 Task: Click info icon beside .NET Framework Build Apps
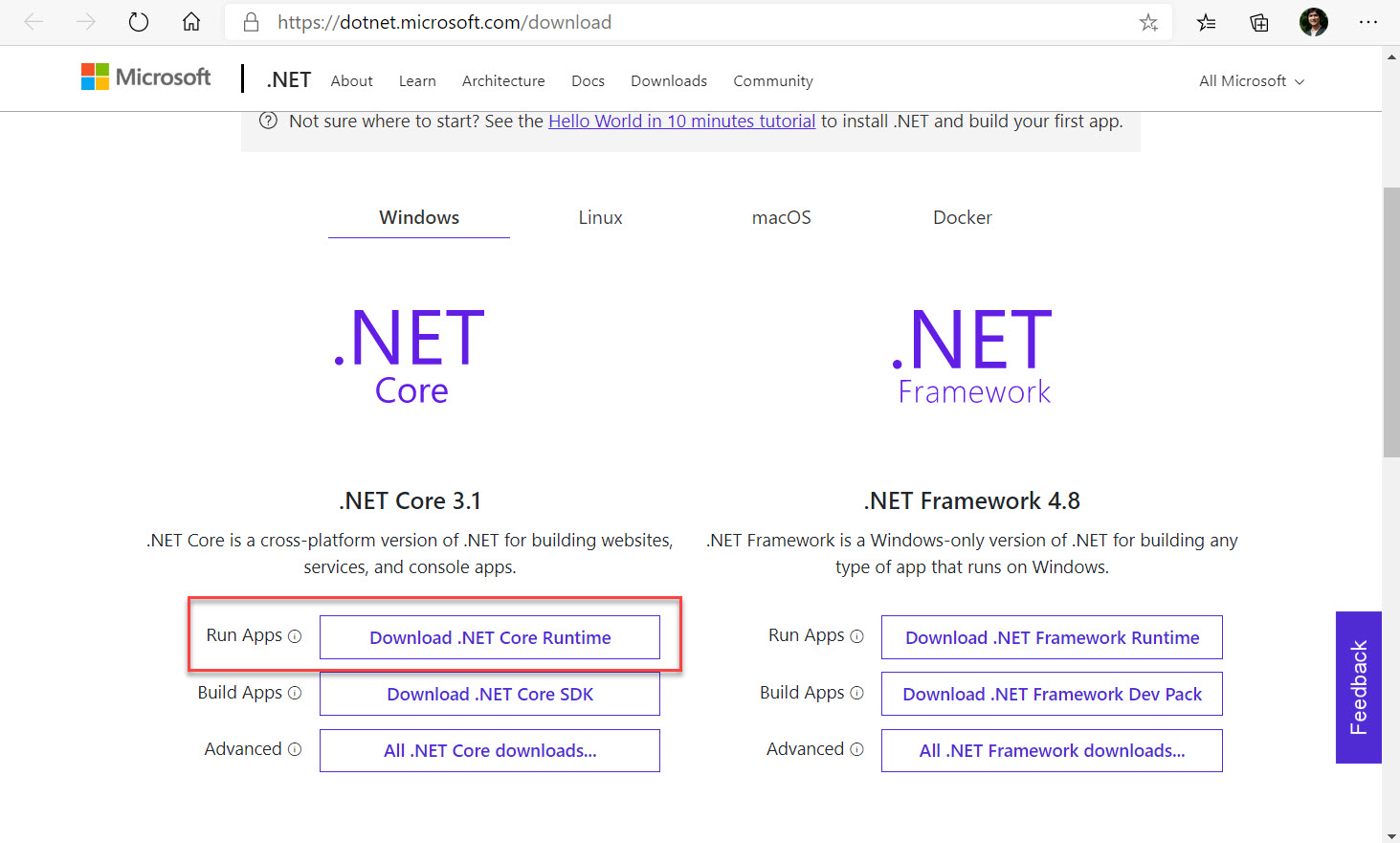click(856, 693)
